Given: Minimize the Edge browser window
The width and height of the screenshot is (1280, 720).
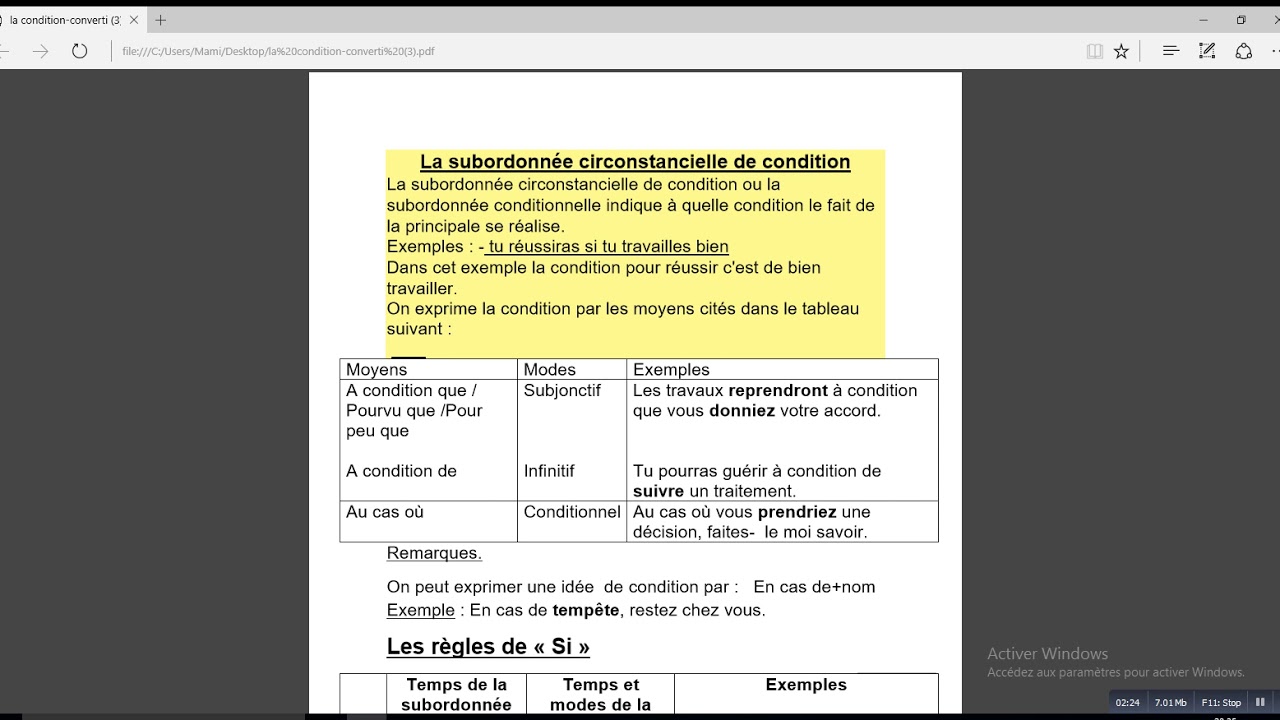Looking at the screenshot, I should coord(1203,20).
